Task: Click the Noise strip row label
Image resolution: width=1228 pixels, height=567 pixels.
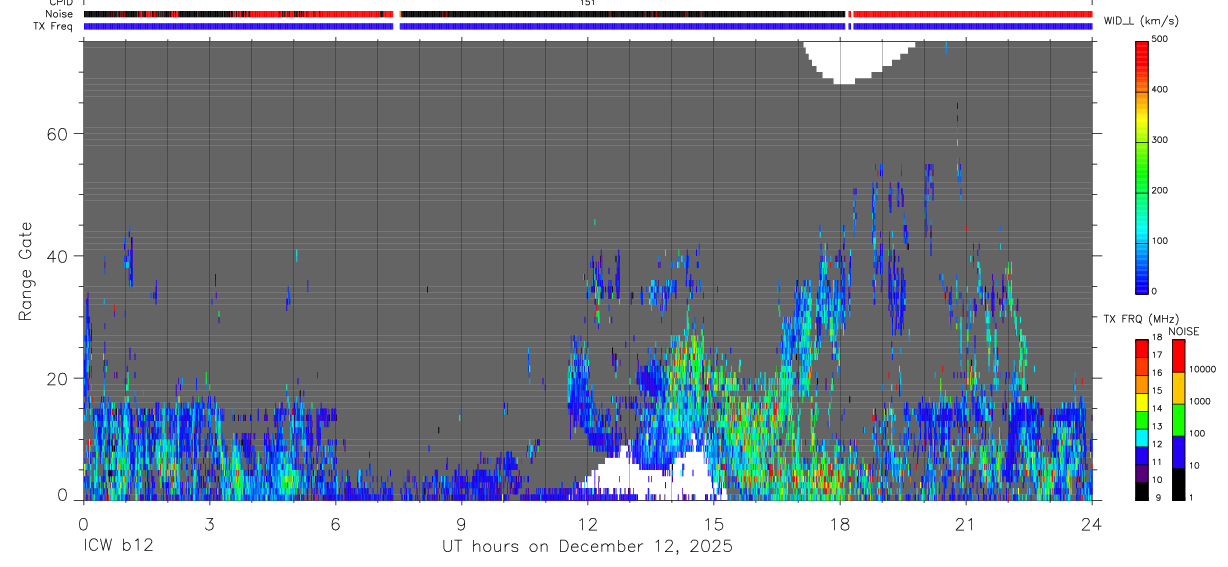Action: pyautogui.click(x=60, y=14)
